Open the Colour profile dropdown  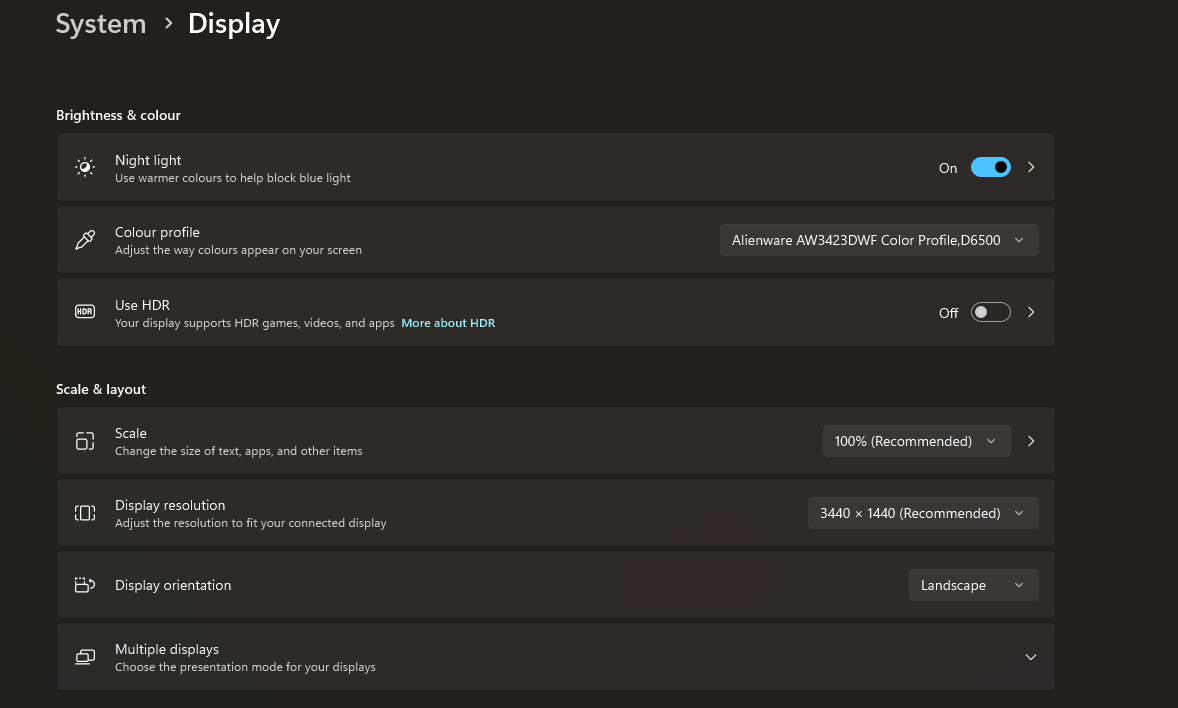(x=879, y=240)
